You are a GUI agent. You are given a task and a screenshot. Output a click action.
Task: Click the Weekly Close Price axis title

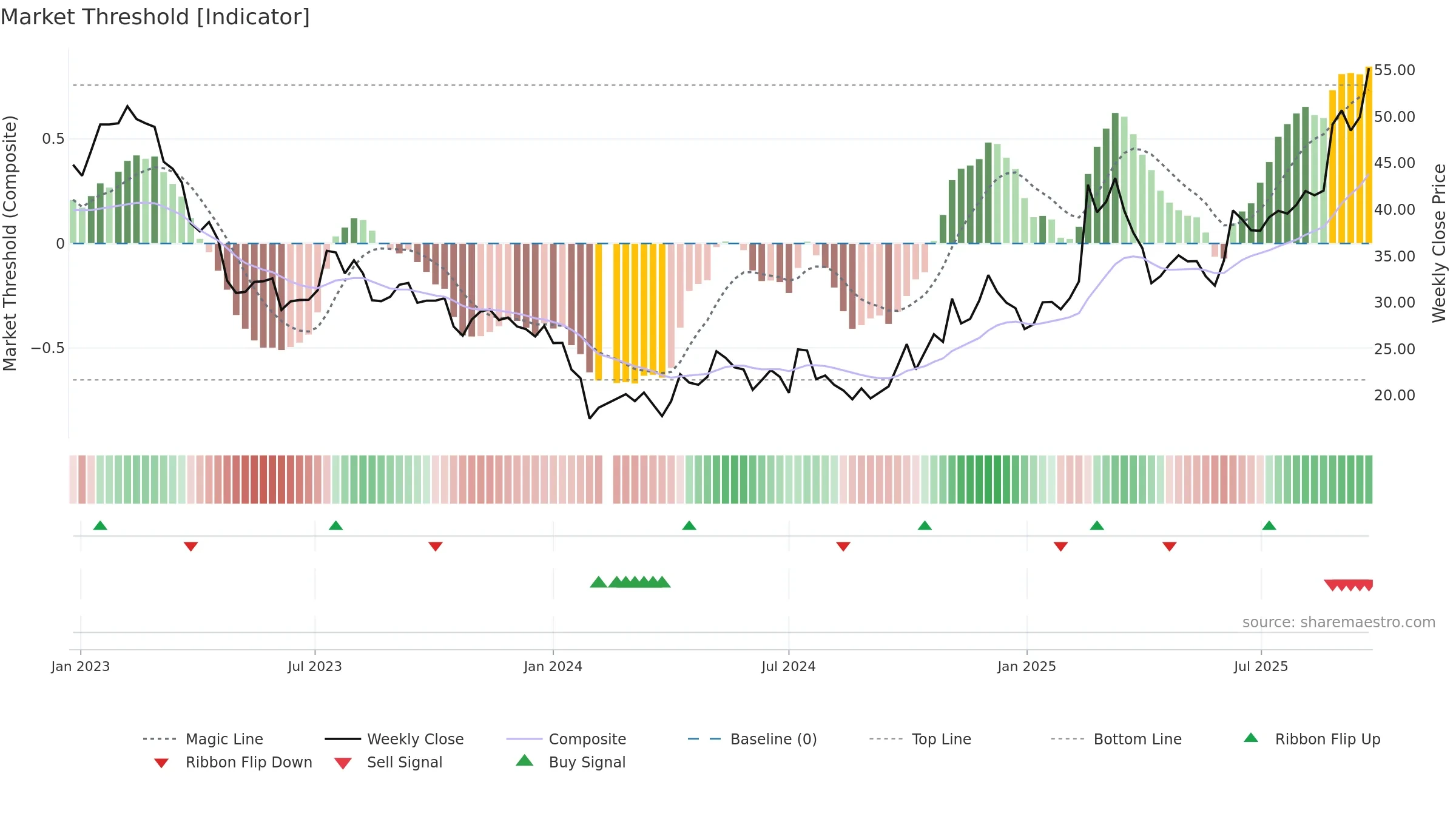point(1440,243)
